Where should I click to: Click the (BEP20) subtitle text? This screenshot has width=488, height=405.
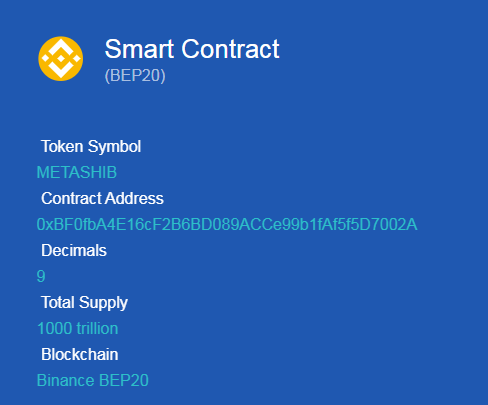click(135, 75)
